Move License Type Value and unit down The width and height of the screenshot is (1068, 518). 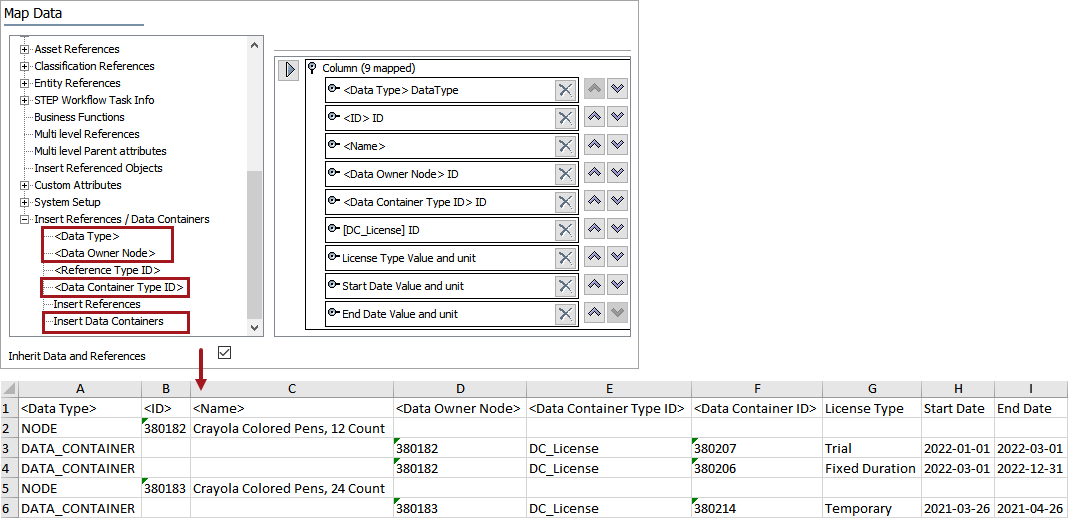pos(617,257)
